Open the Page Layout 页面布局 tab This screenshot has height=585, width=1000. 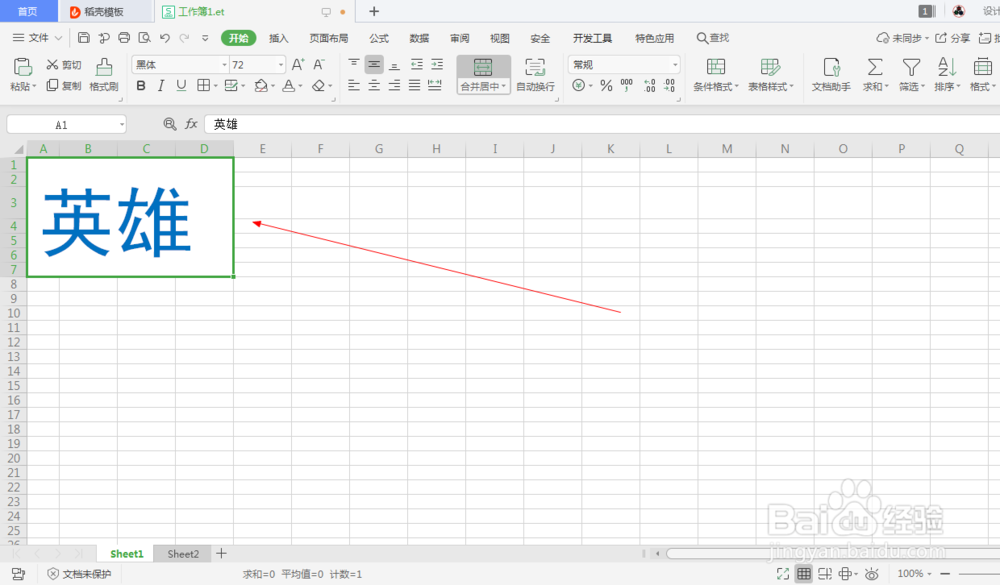point(329,38)
